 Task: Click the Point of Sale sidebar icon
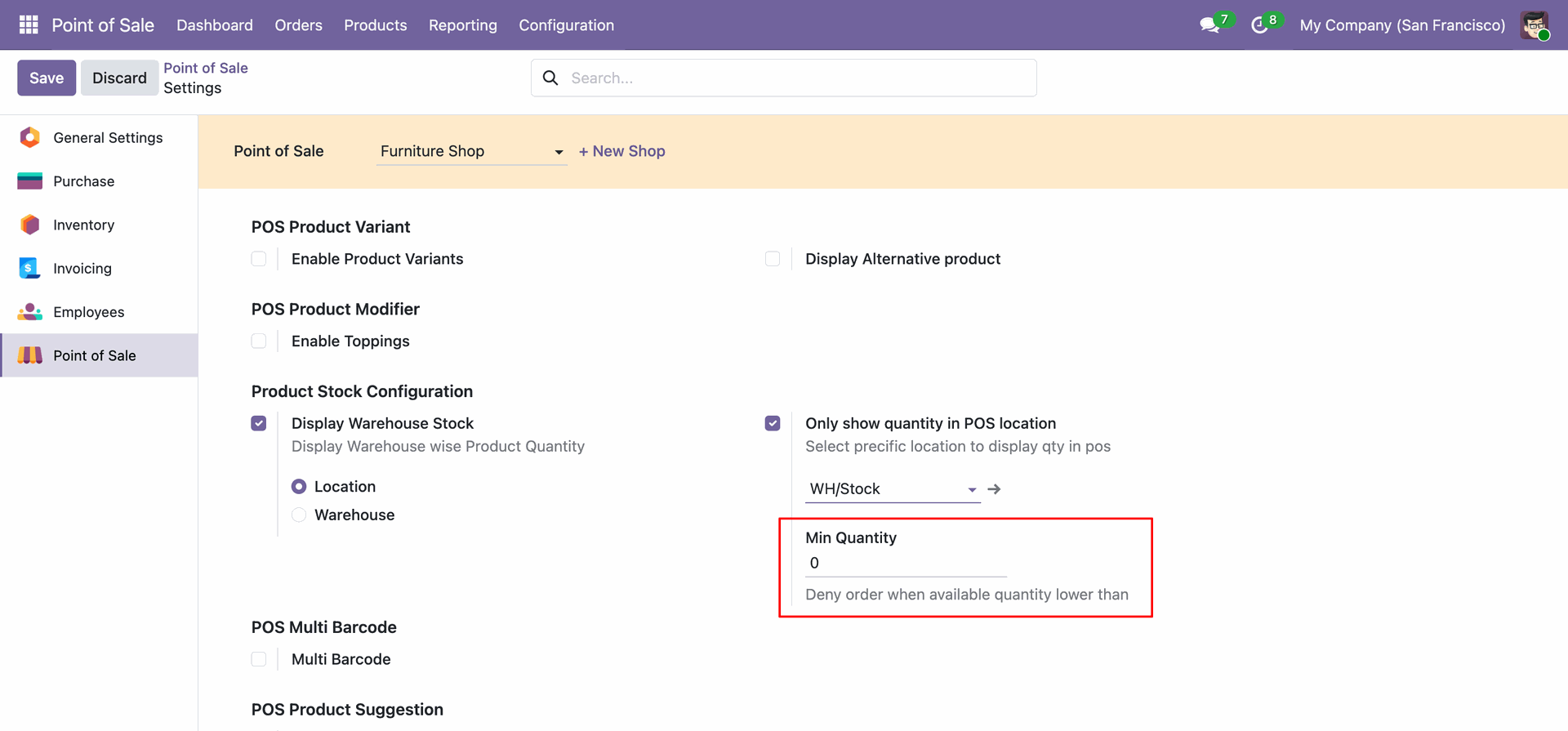click(30, 355)
